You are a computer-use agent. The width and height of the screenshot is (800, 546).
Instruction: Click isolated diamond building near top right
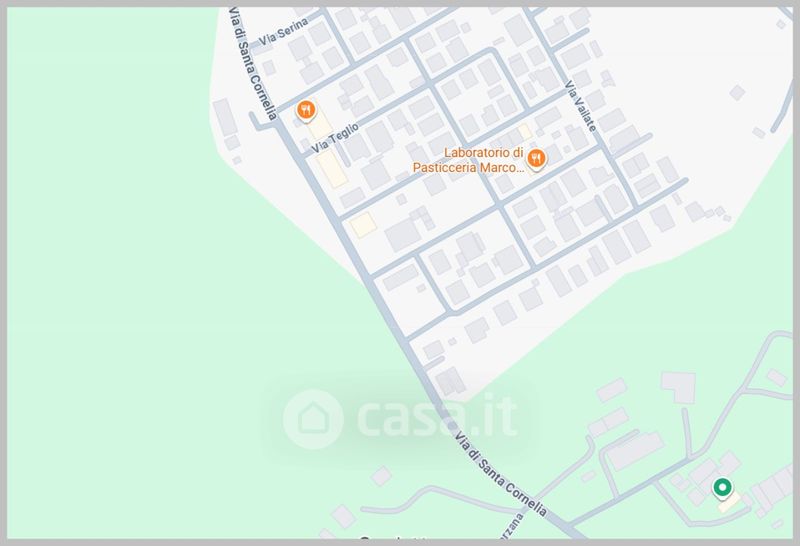(737, 93)
